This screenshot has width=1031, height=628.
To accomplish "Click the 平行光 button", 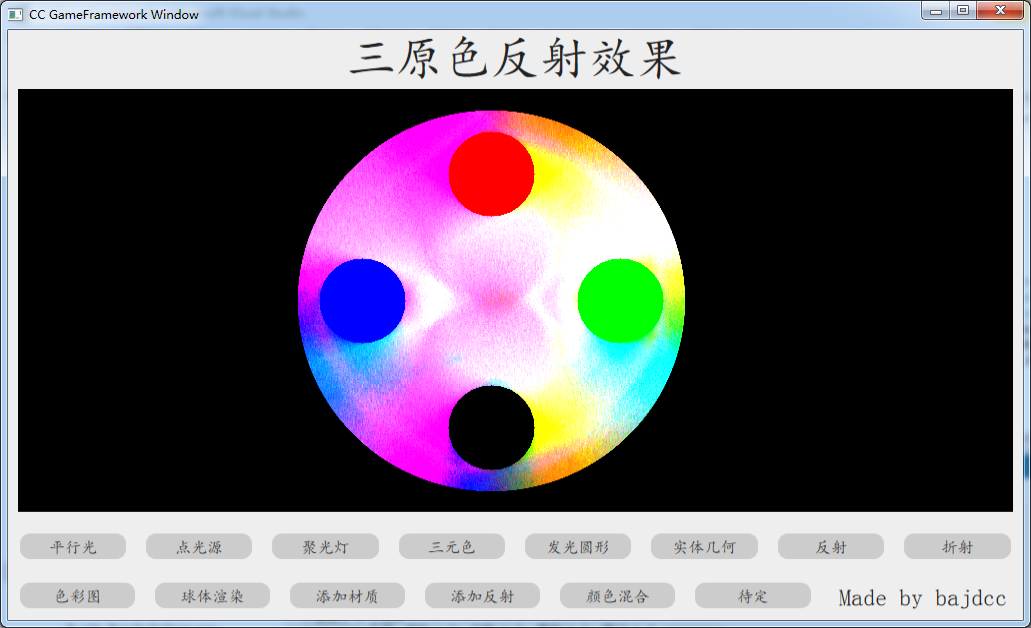I will coord(73,546).
